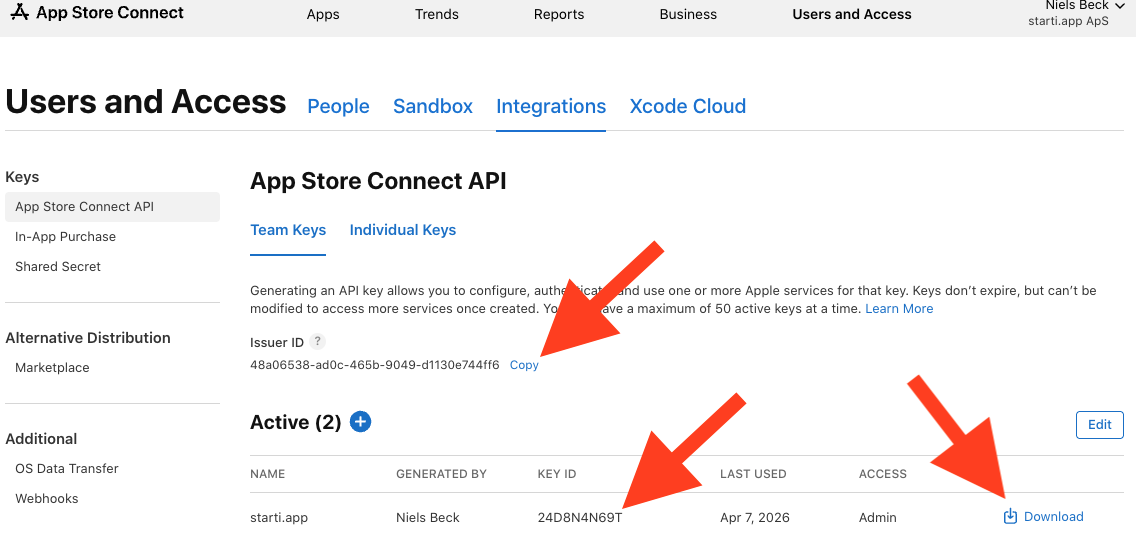This screenshot has width=1136, height=538.
Task: Click the GENERATED BY column header
Action: (441, 474)
